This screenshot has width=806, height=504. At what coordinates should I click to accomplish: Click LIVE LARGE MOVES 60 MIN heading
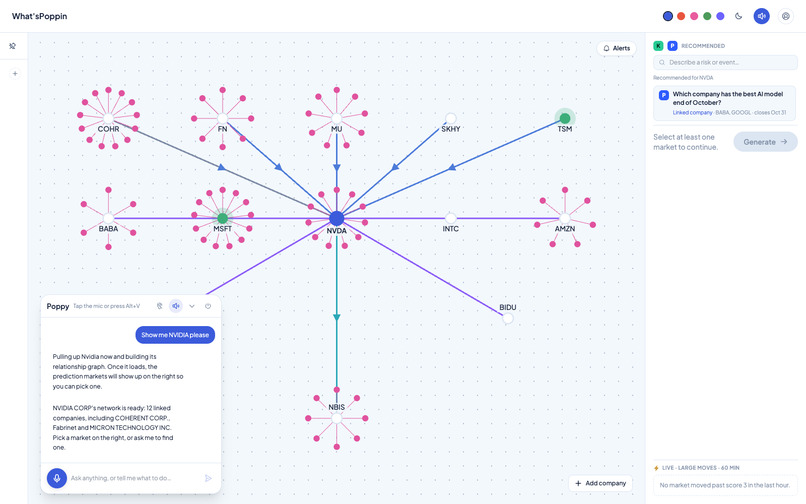coord(701,468)
